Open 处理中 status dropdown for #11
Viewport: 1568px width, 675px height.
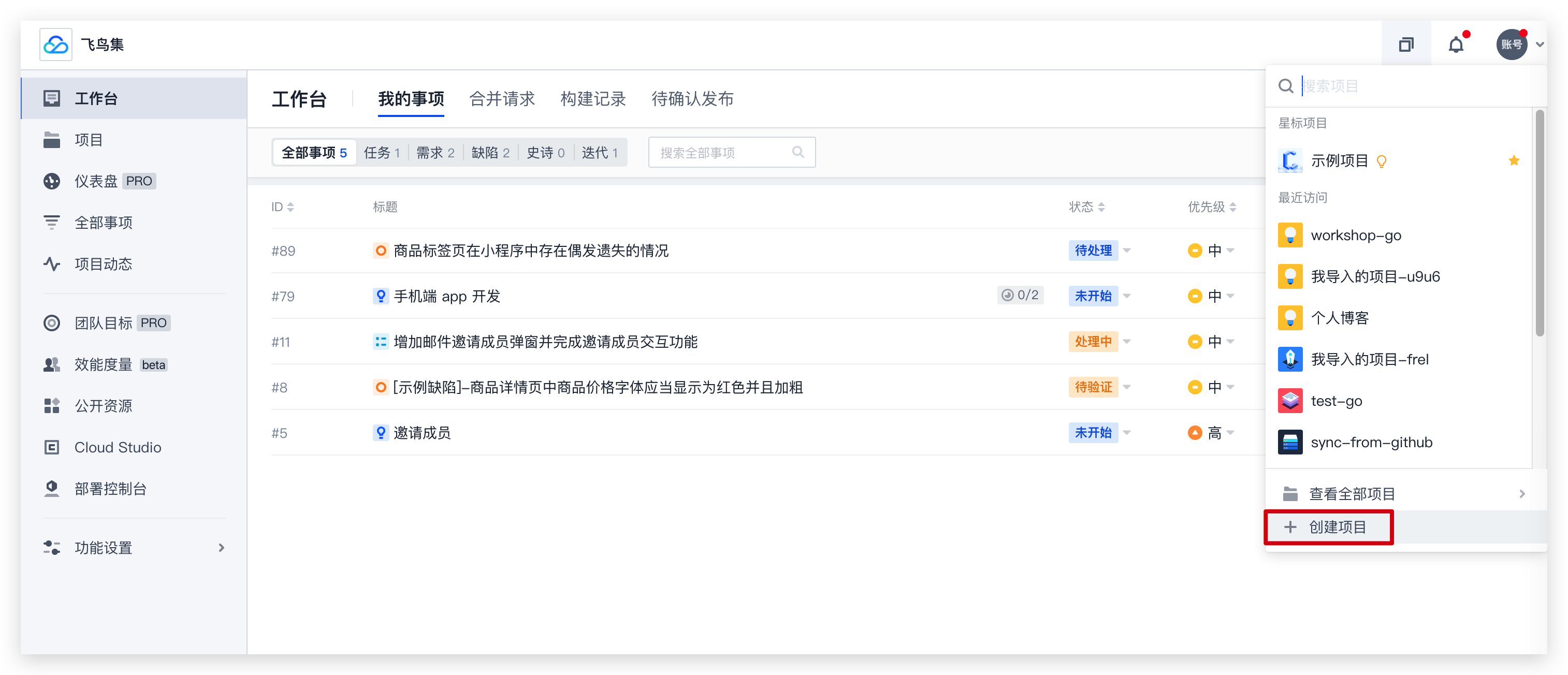pyautogui.click(x=1099, y=342)
